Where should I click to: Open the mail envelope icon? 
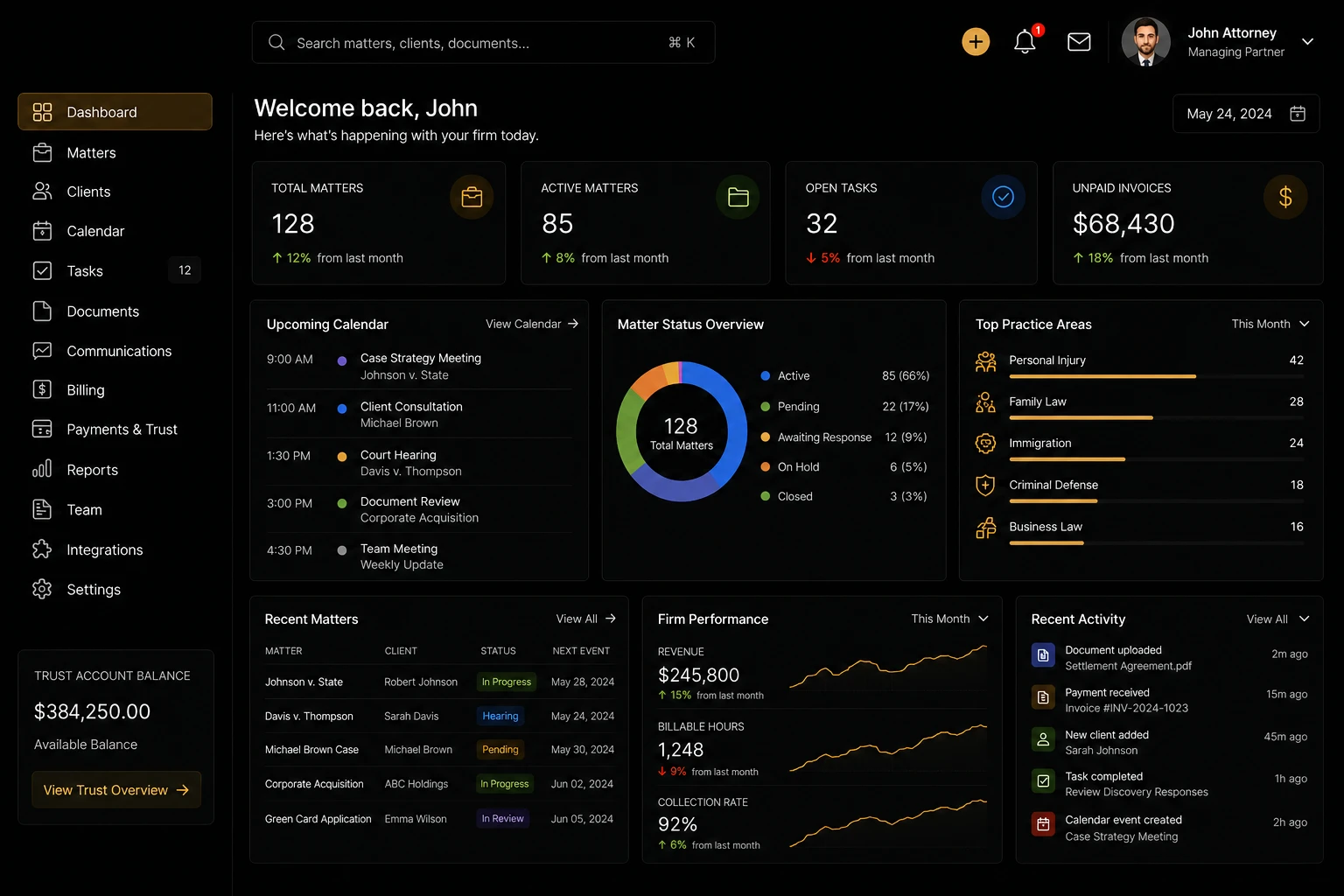point(1079,42)
